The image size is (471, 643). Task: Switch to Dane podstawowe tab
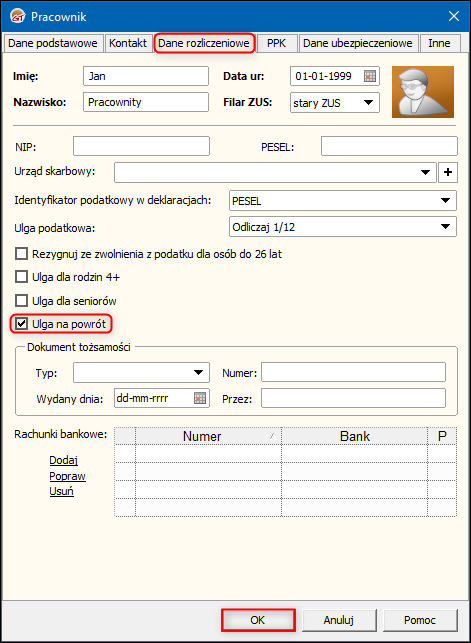52,43
